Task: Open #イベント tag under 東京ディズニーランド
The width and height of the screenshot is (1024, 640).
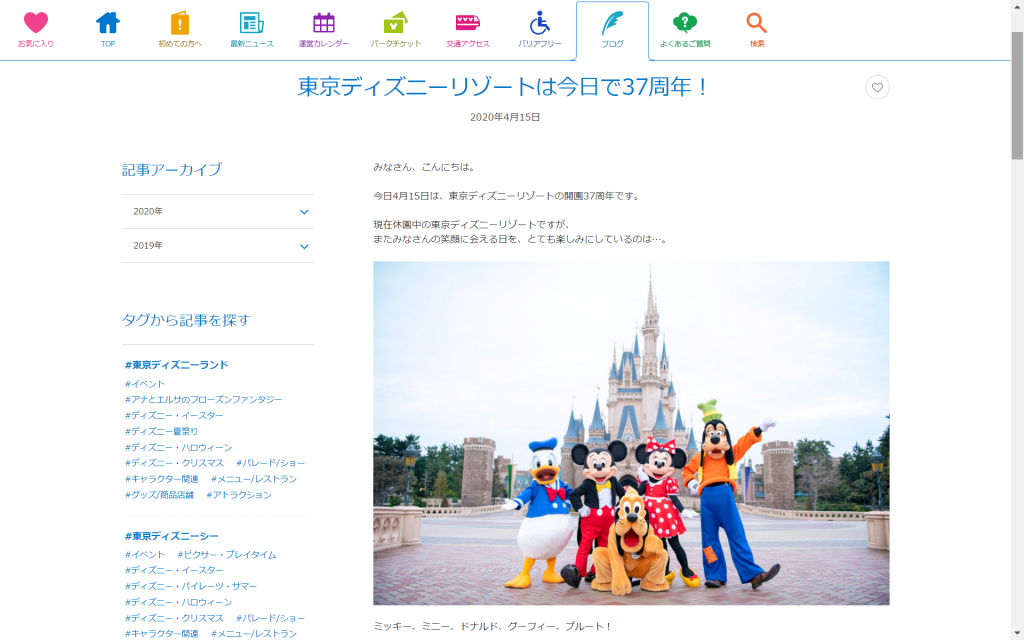Action: click(x=144, y=384)
